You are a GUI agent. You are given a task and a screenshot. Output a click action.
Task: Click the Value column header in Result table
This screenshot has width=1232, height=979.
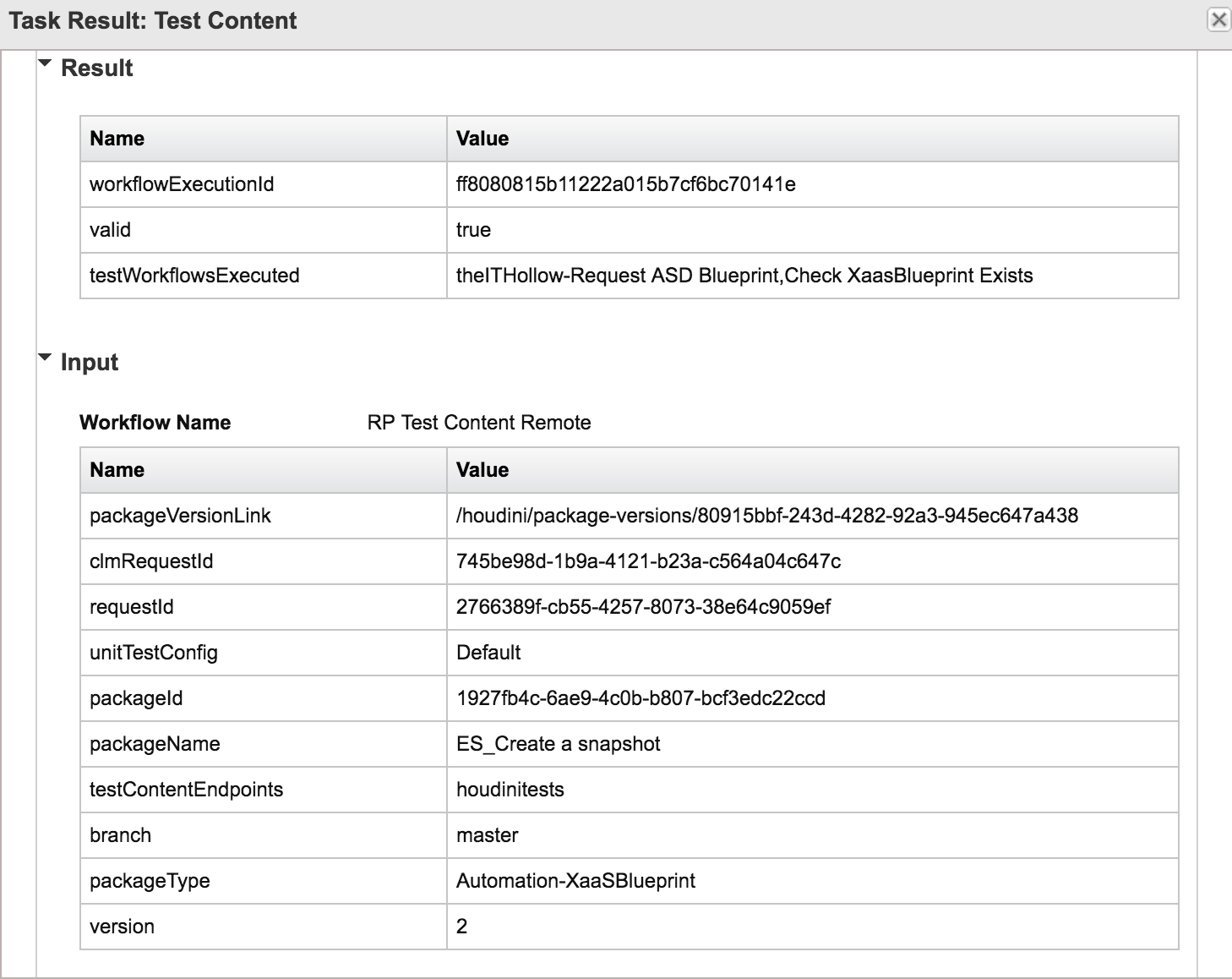pyautogui.click(x=482, y=139)
